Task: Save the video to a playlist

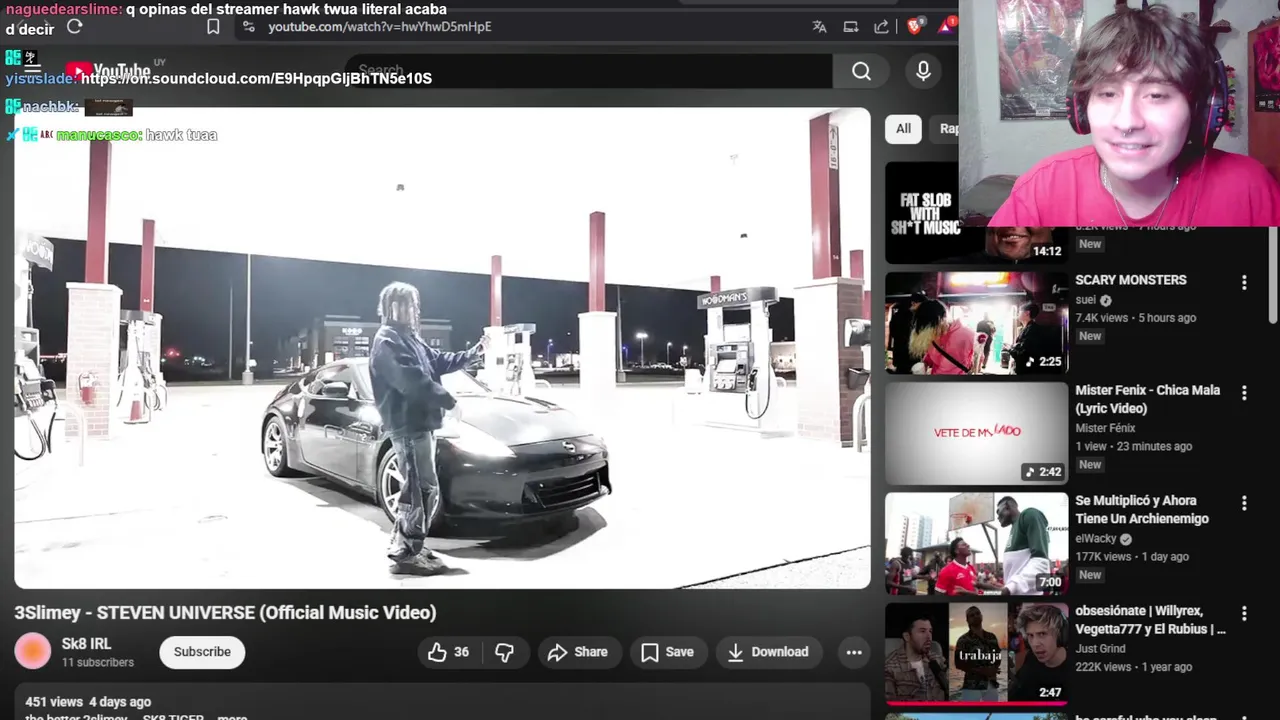Action: pyautogui.click(x=667, y=652)
